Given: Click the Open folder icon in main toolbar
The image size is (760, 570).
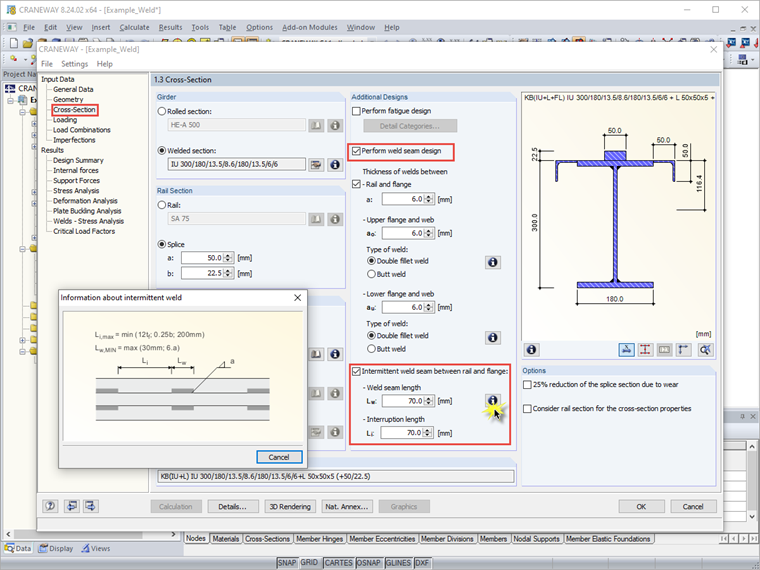Looking at the screenshot, I should pos(28,43).
